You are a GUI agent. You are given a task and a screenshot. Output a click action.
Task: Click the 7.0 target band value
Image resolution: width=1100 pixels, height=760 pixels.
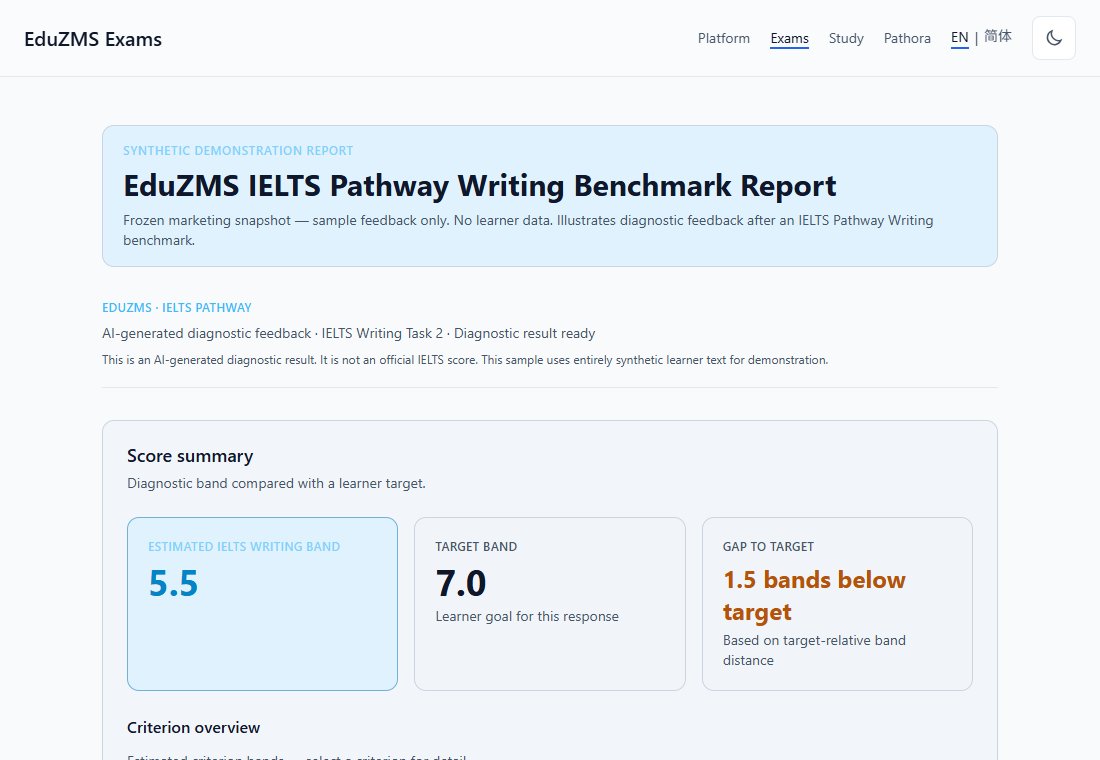pyautogui.click(x=461, y=583)
